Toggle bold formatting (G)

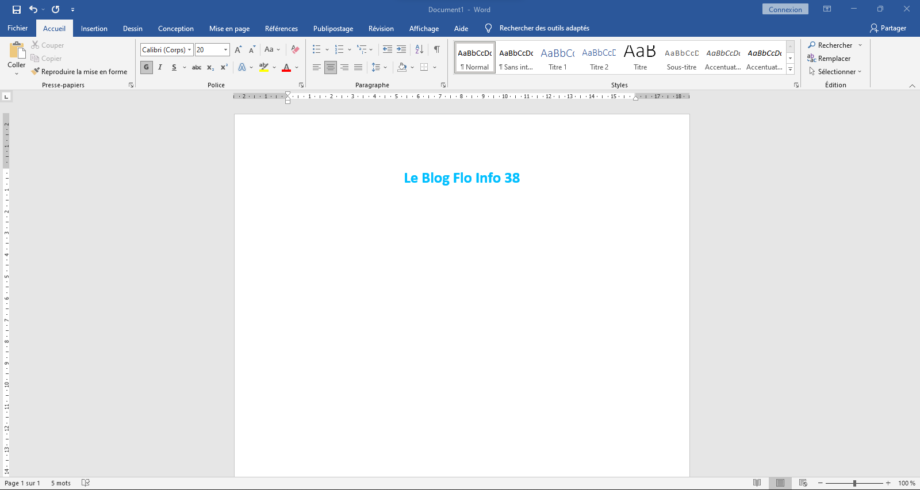(x=146, y=67)
